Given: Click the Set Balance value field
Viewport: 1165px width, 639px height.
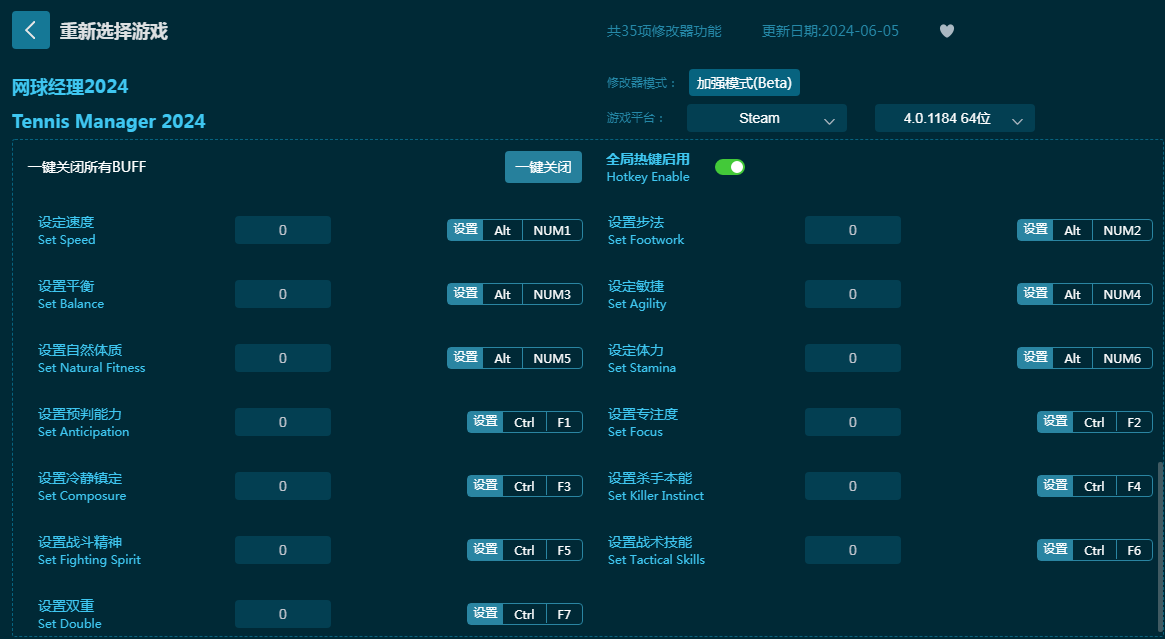Looking at the screenshot, I should 283,294.
